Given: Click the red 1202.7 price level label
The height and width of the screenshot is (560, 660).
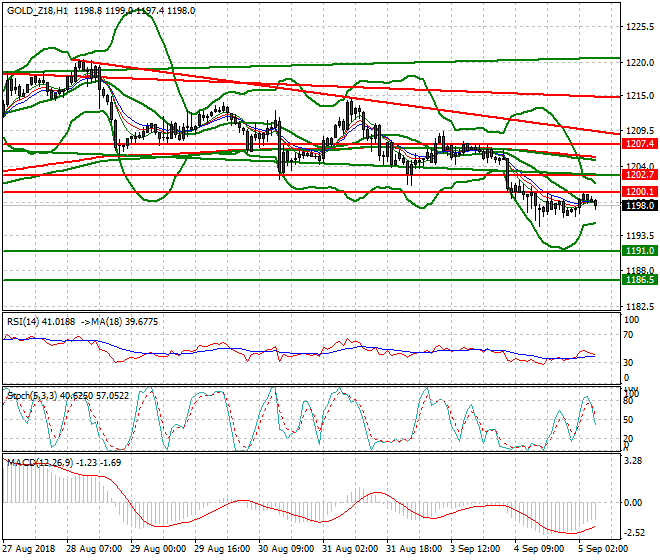Looking at the screenshot, I should click(x=639, y=175).
